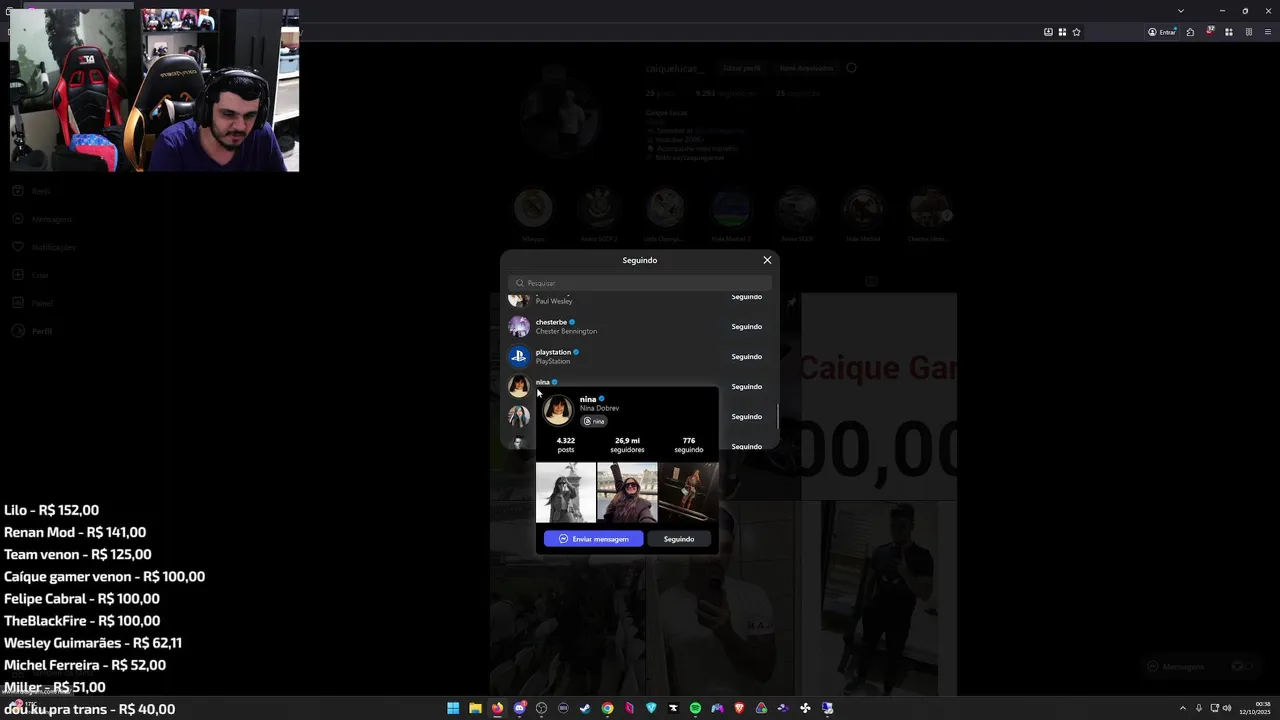Click 'Lilo - R$ 152,00' in the donor list

[x=51, y=510]
